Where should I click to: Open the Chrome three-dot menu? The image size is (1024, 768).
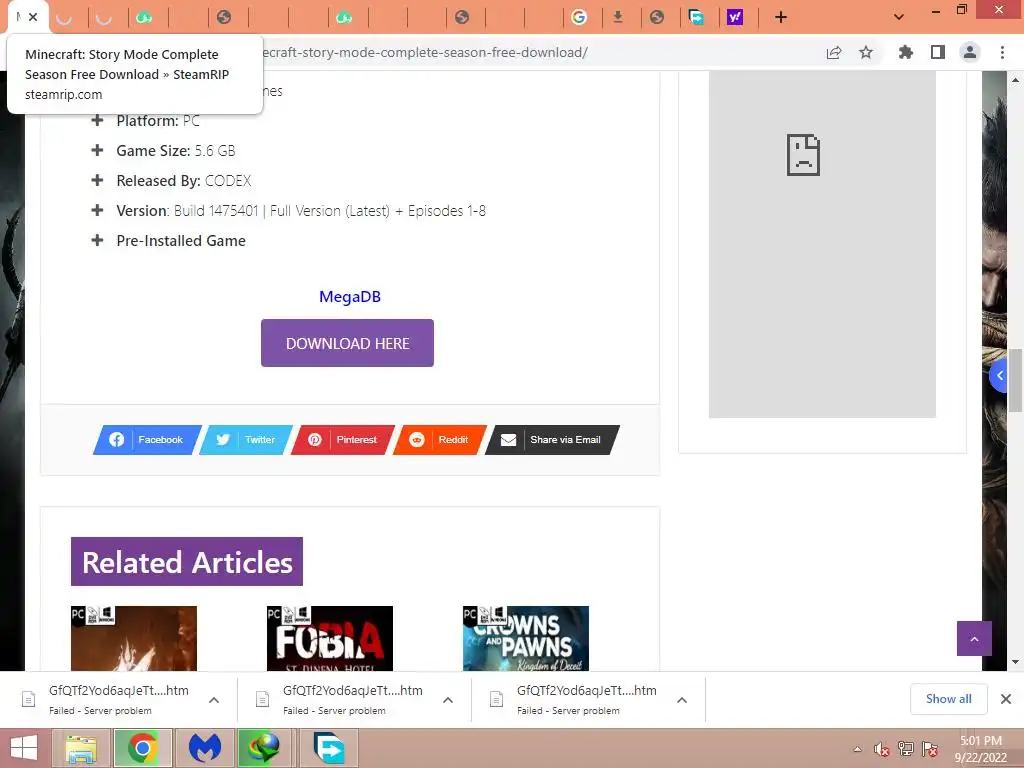[1002, 52]
